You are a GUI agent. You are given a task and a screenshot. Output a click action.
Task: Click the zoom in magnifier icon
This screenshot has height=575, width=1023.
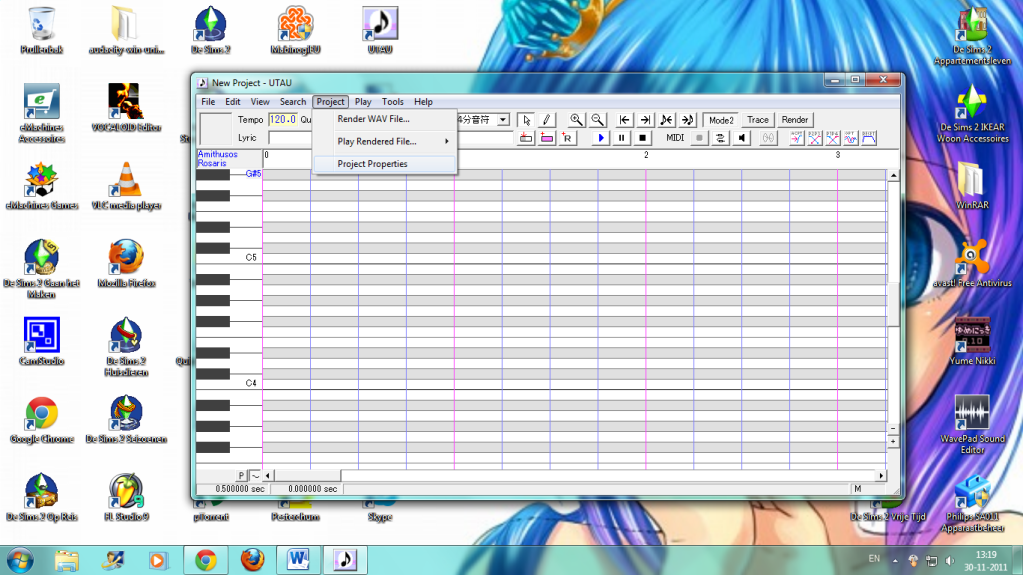[x=577, y=120]
